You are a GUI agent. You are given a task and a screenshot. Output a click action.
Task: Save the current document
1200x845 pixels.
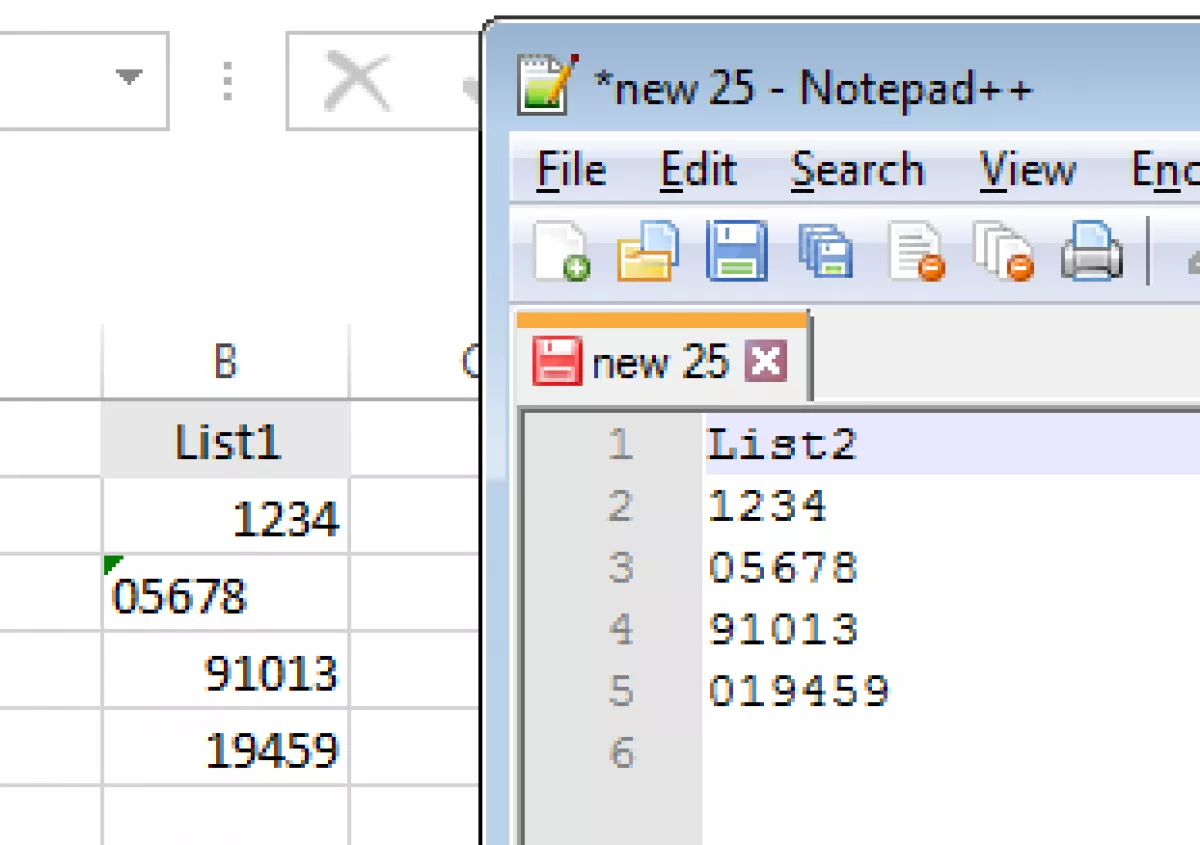pyautogui.click(x=735, y=251)
